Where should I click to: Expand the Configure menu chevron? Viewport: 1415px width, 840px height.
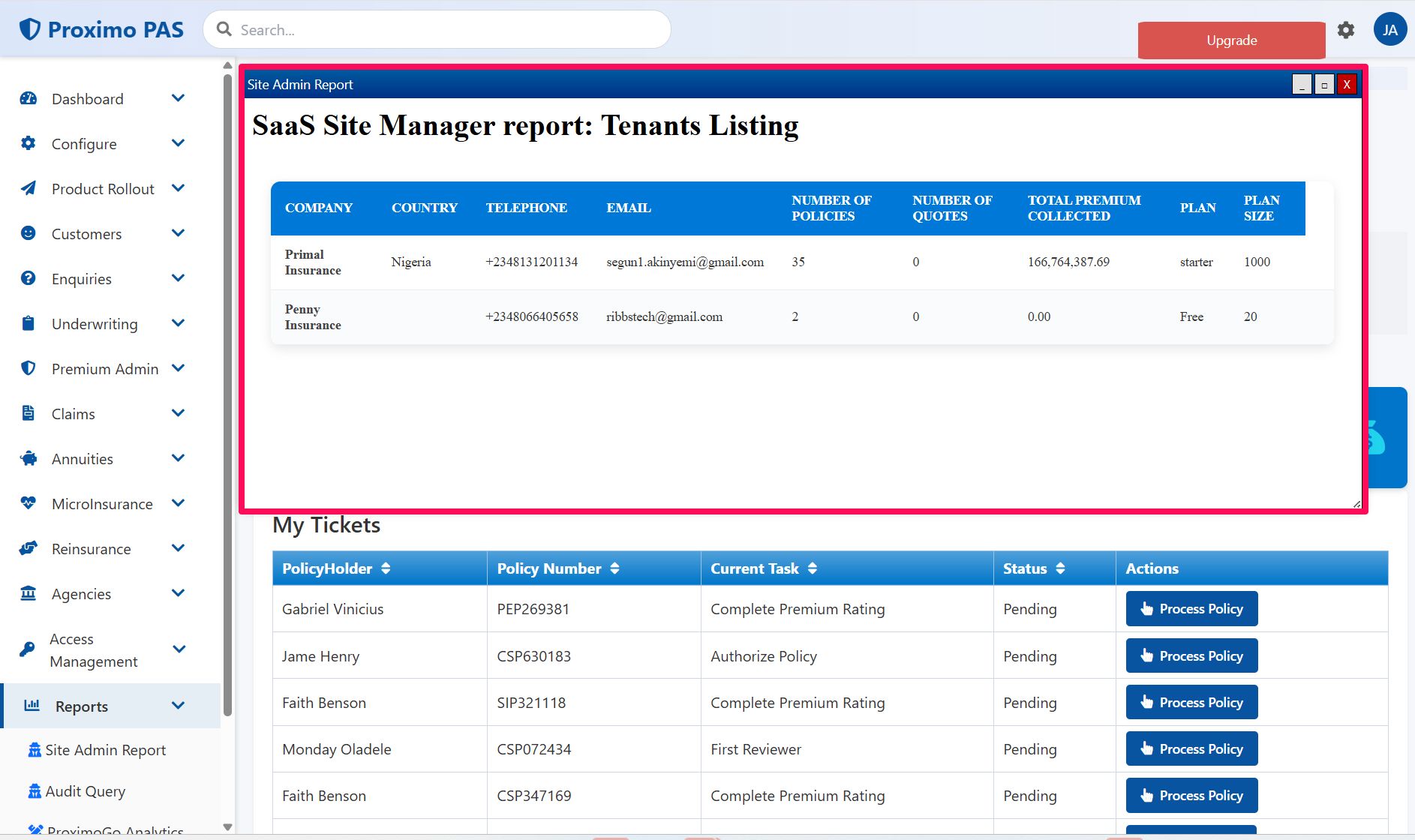tap(178, 143)
